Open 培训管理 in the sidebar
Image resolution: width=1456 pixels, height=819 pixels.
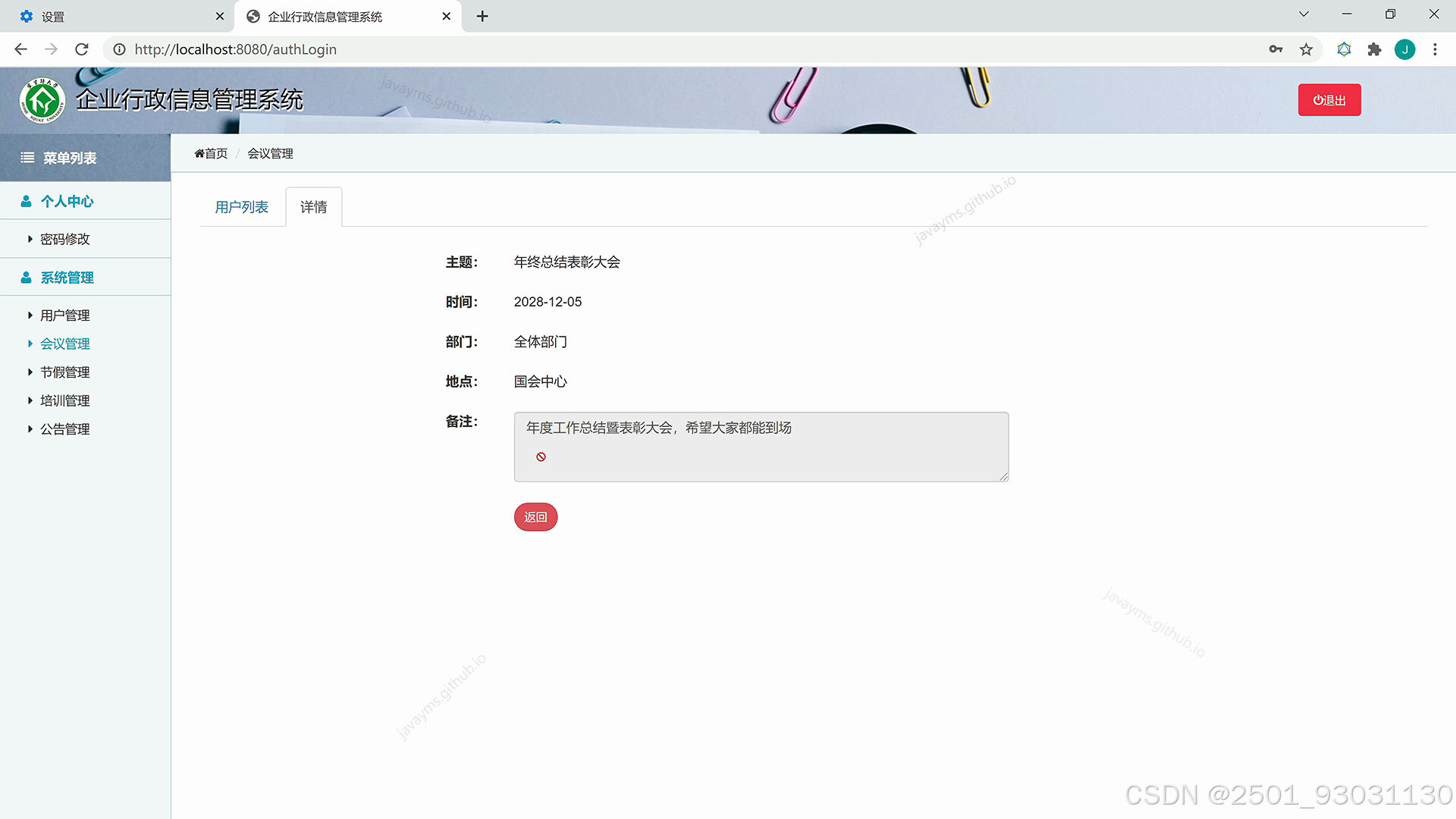[x=64, y=400]
